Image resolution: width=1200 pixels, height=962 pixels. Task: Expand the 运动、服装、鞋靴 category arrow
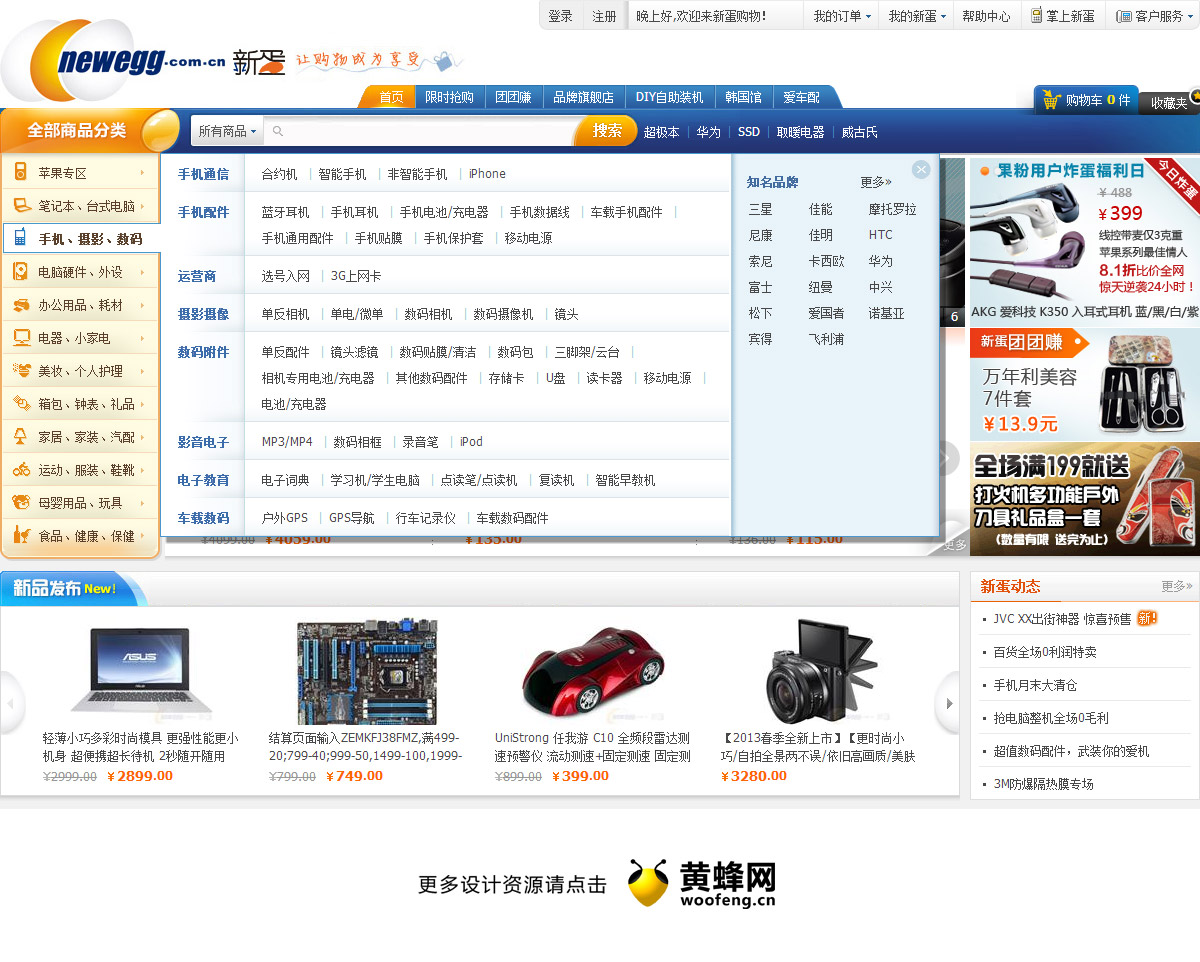coord(143,470)
